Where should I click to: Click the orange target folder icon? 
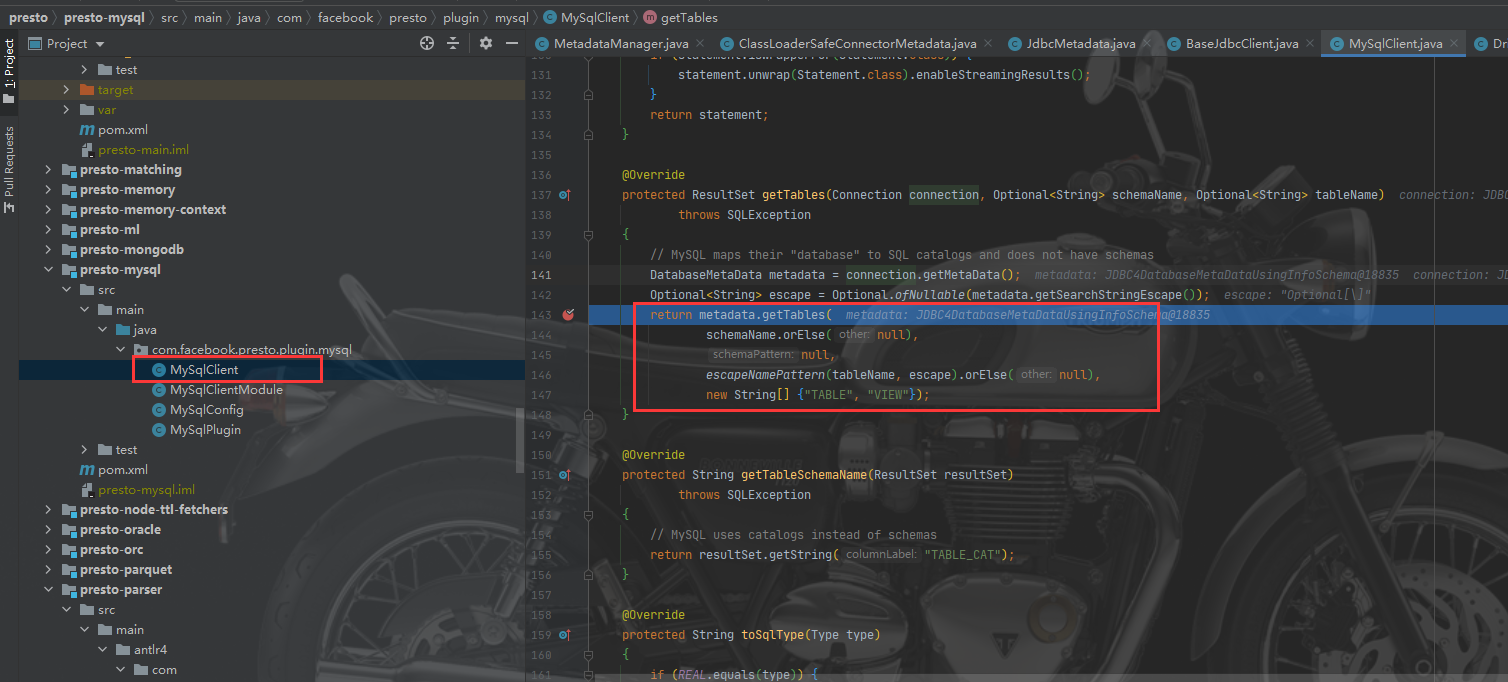(x=87, y=90)
